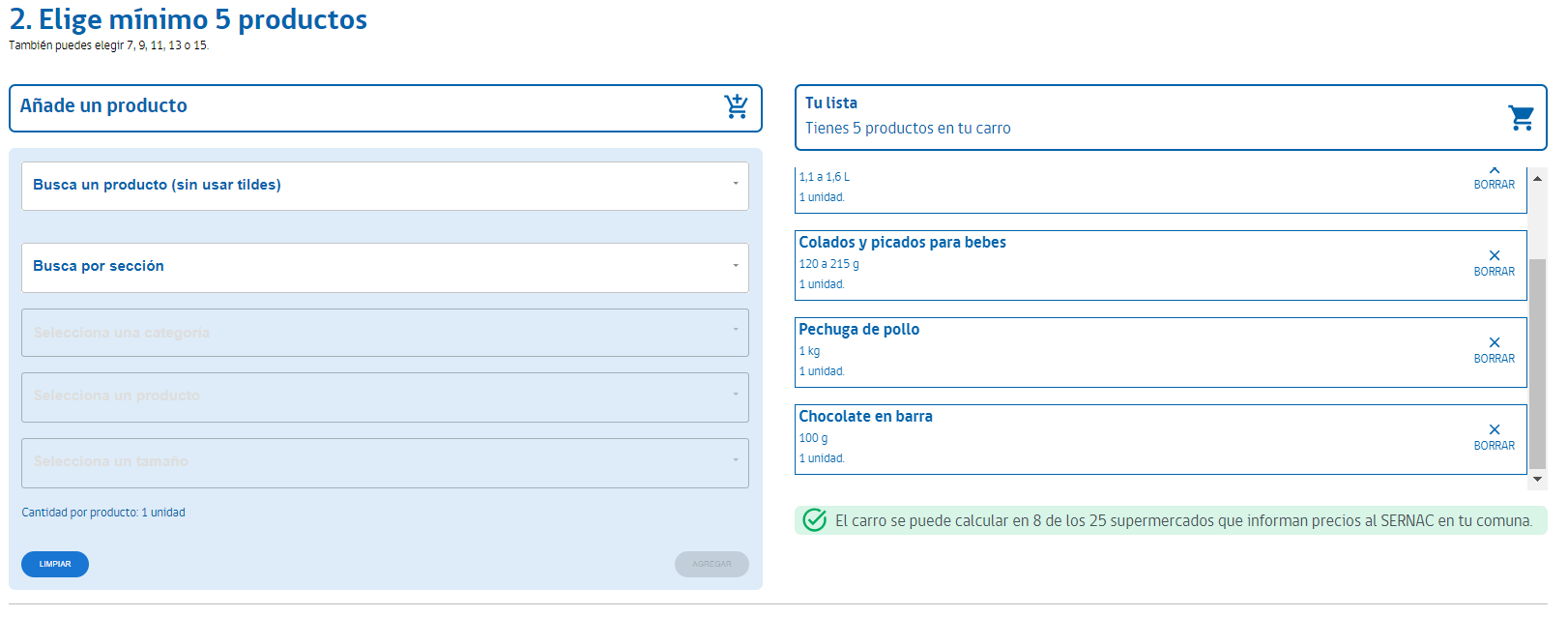
Task: Click the green checkmark status icon
Action: [x=815, y=520]
